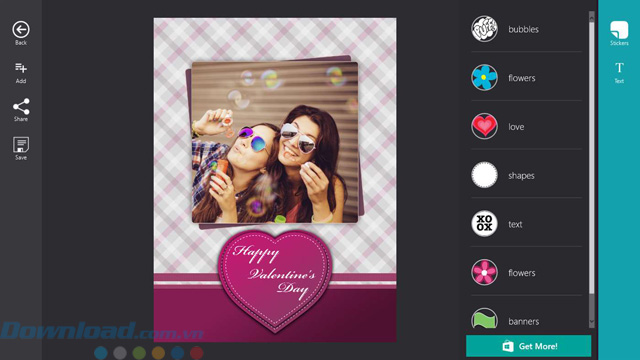This screenshot has height=360, width=640.
Task: Click the Get More! store button
Action: (529, 346)
